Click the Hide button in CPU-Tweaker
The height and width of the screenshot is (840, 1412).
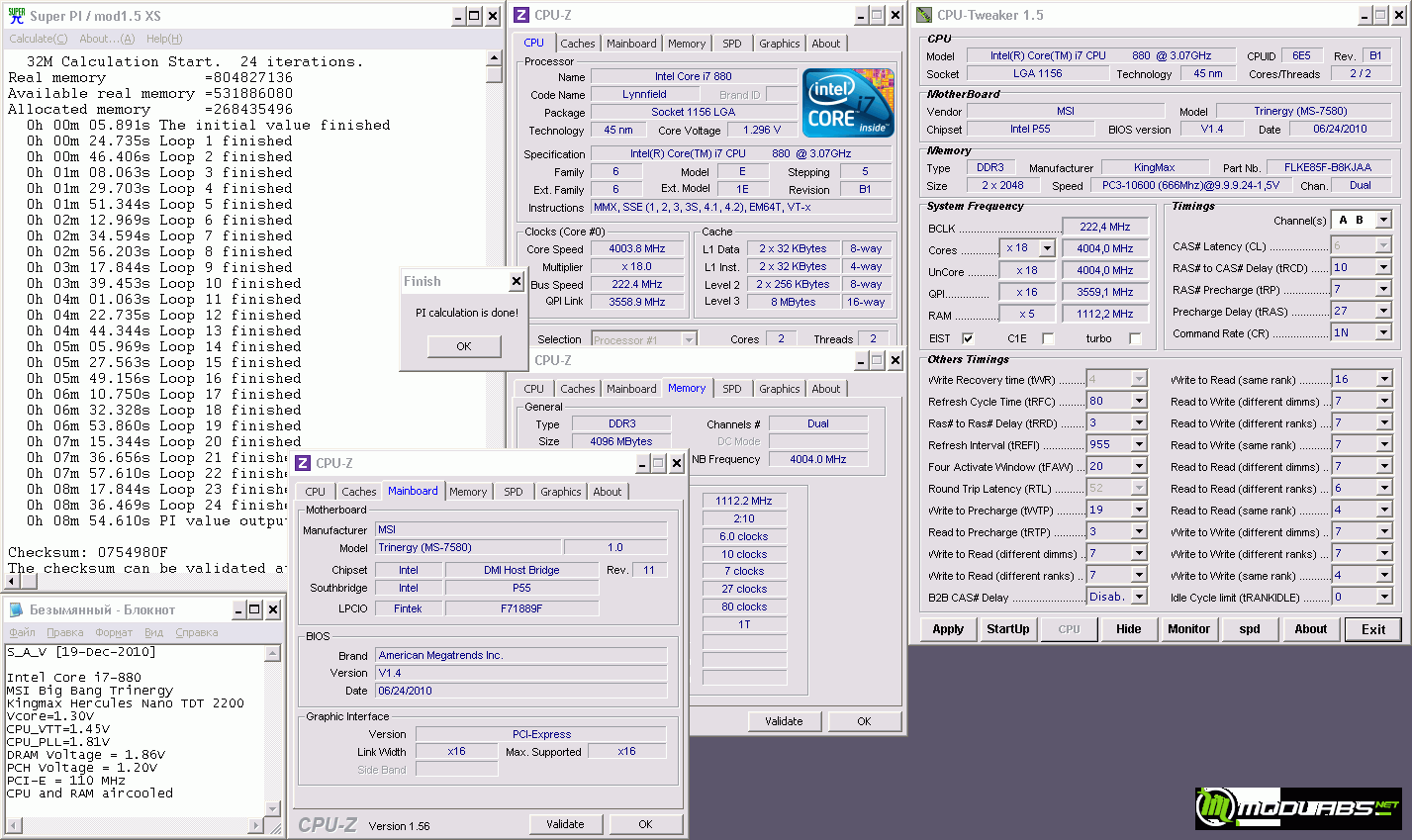coord(1128,629)
